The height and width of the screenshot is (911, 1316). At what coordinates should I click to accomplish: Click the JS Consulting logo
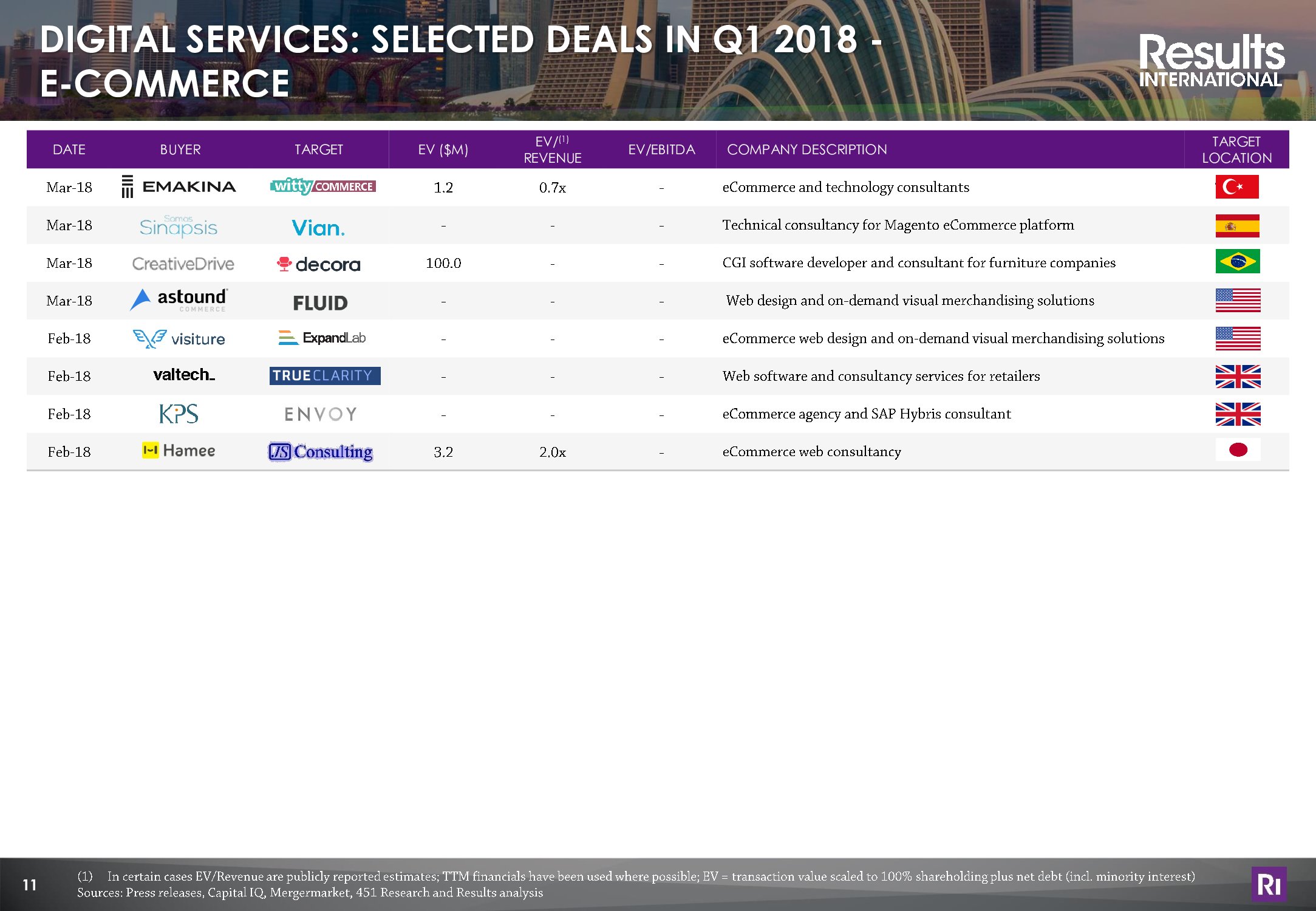[321, 452]
